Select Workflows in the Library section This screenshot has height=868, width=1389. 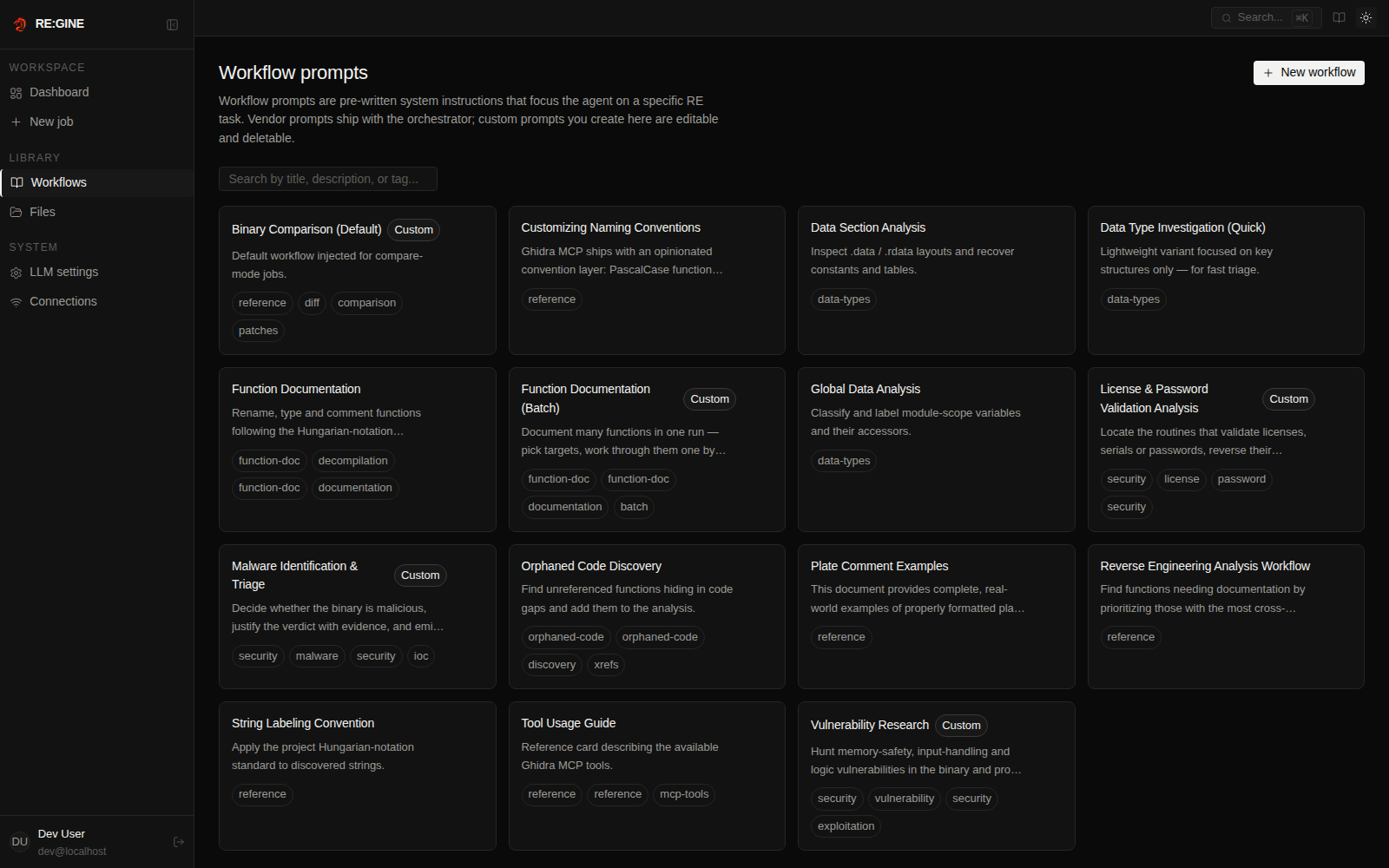click(96, 182)
